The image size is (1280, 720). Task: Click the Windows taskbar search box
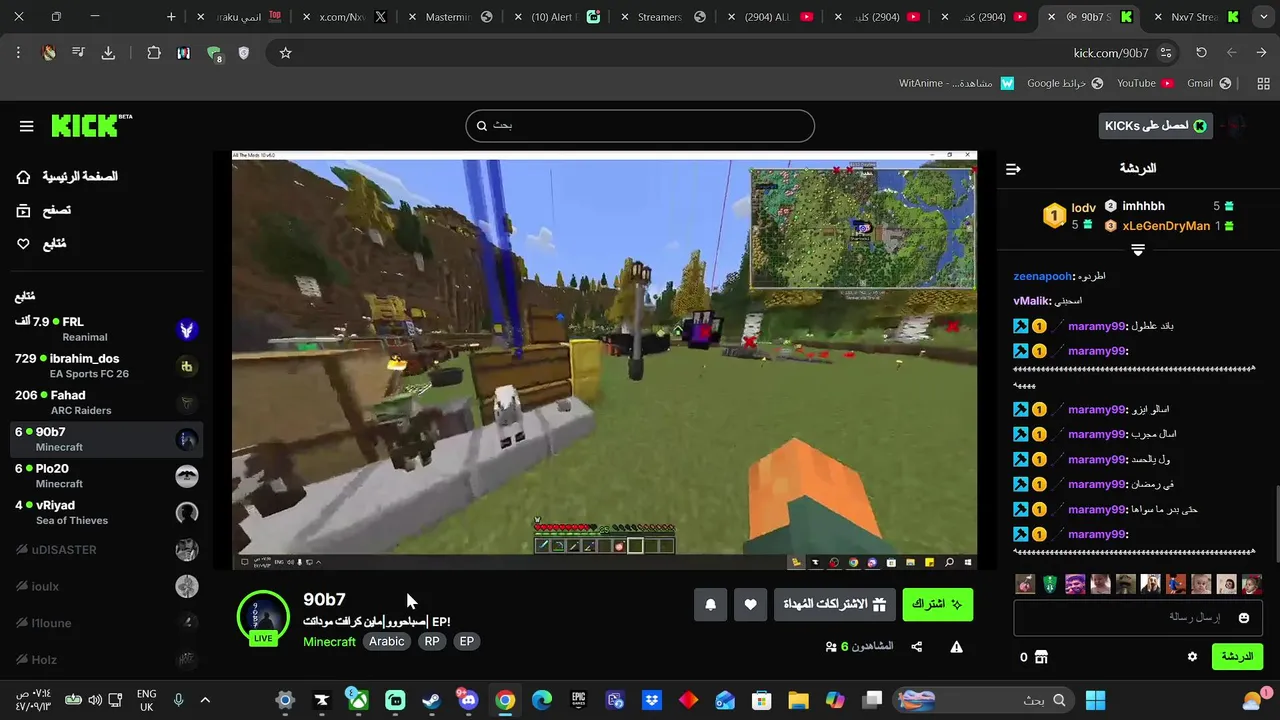click(983, 700)
